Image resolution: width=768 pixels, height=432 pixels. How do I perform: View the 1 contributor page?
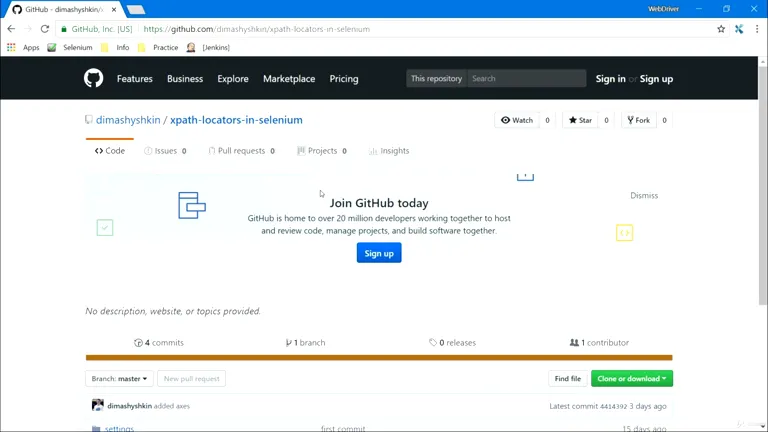point(599,343)
